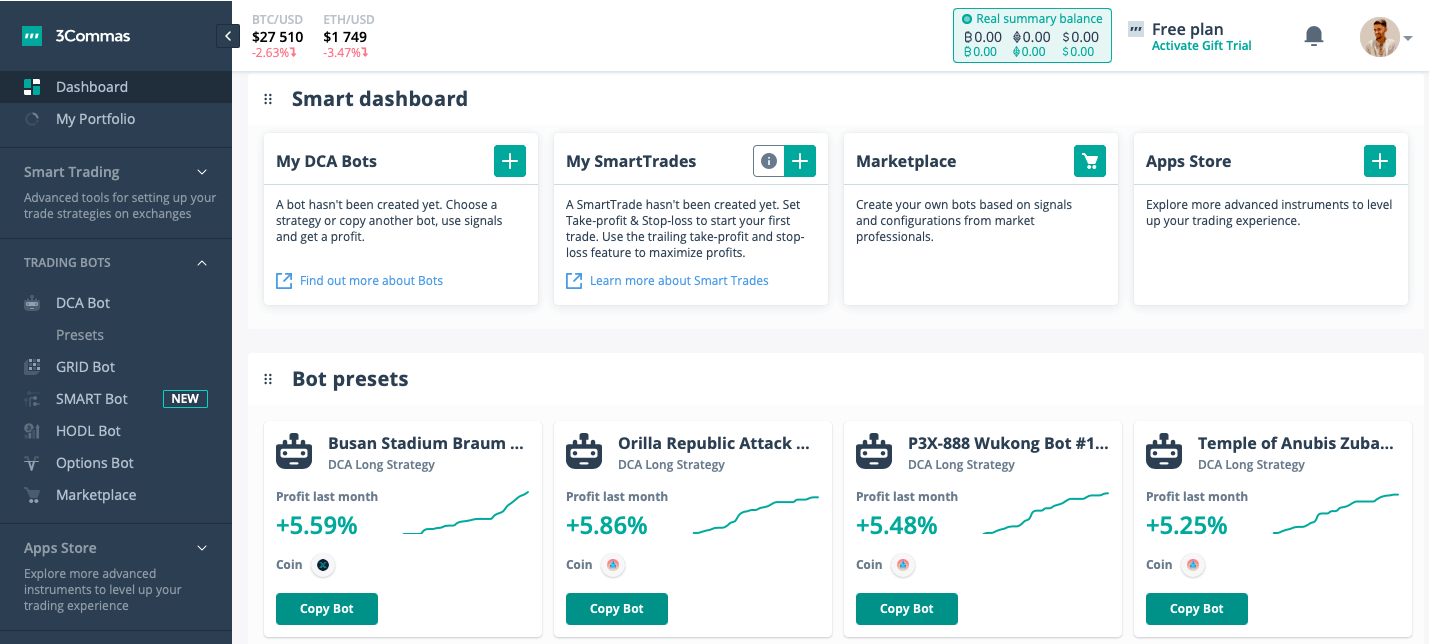1429x644 pixels.
Task: View SmartTrades info via the i icon
Action: [x=767, y=160]
